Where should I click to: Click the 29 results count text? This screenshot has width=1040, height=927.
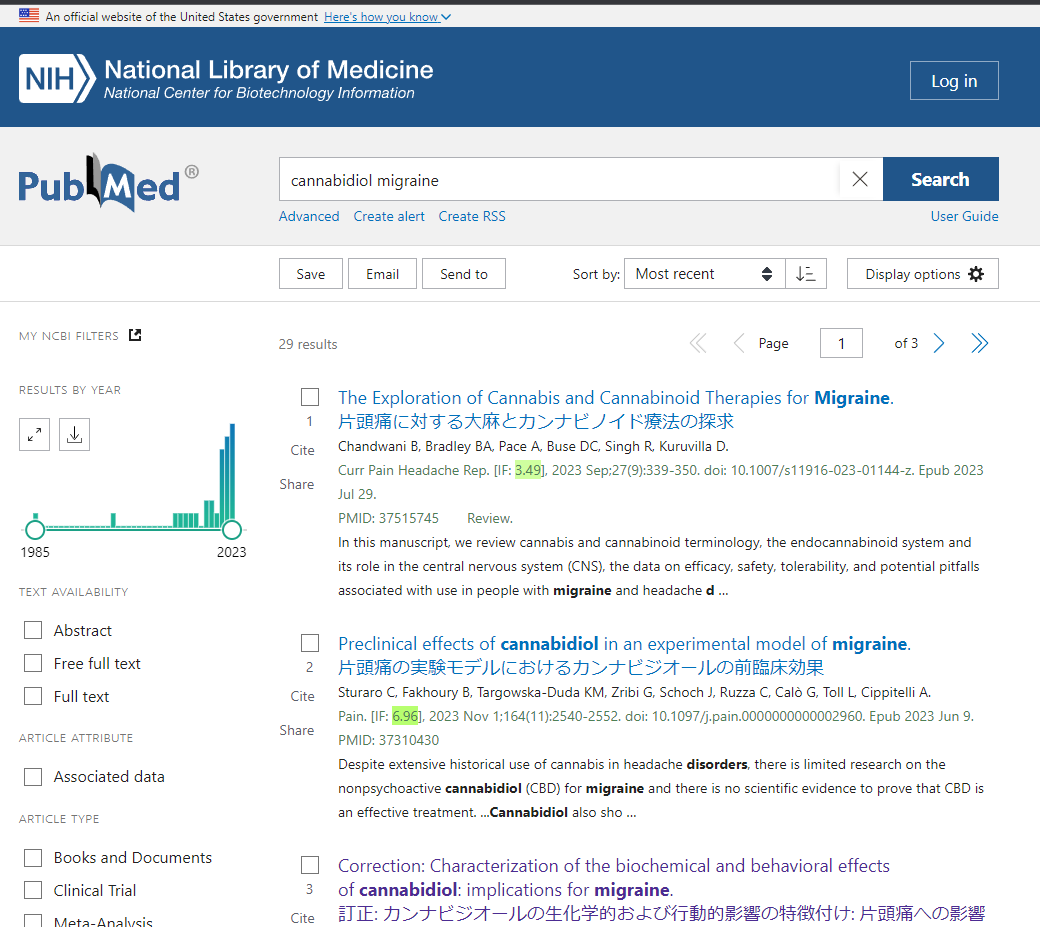pos(308,344)
